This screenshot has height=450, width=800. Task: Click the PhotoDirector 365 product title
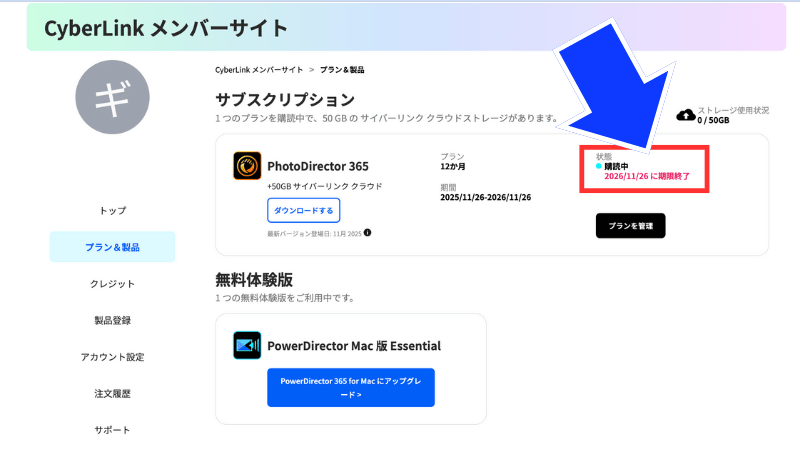pyautogui.click(x=318, y=166)
